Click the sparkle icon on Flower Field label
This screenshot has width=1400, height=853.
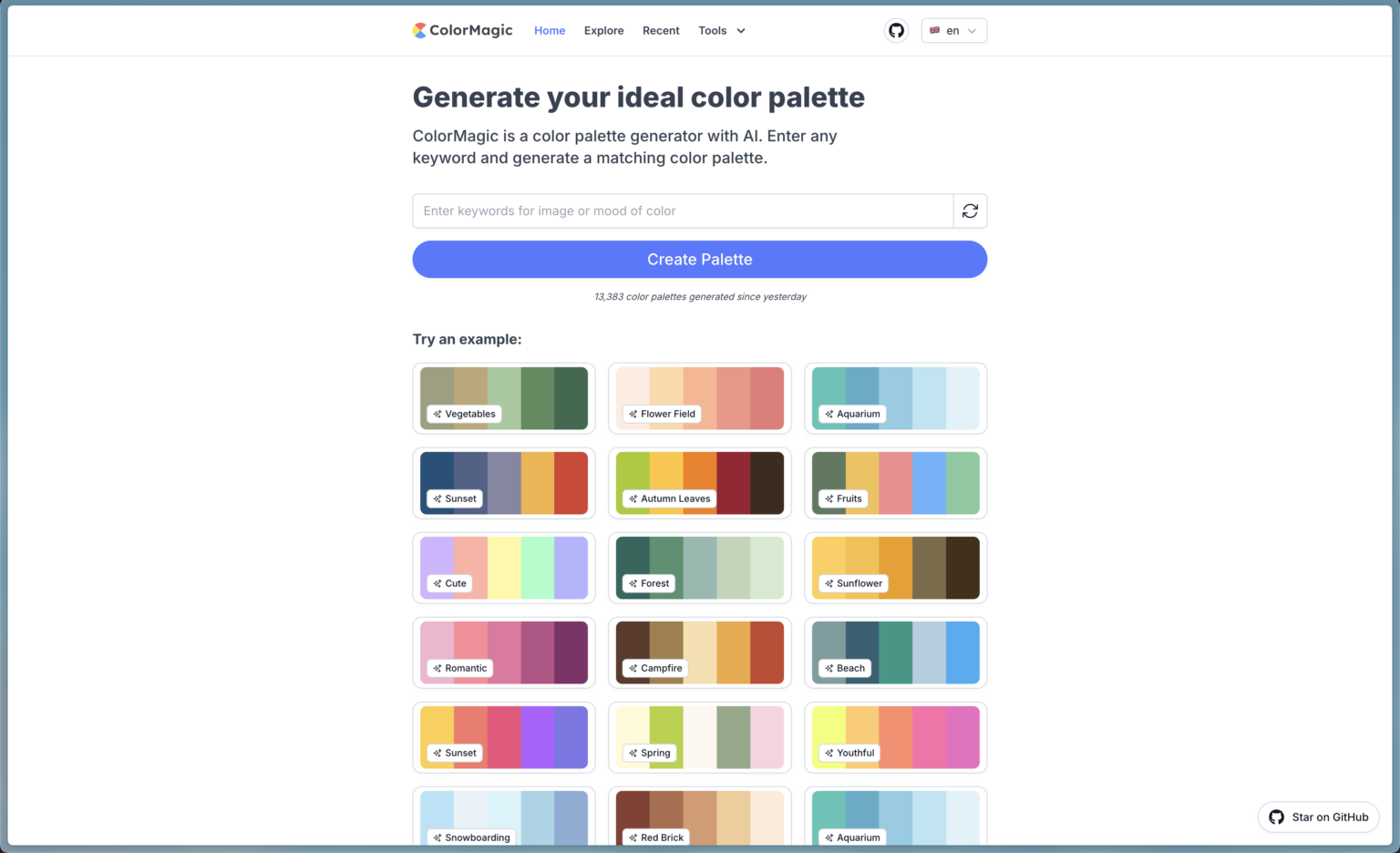pyautogui.click(x=633, y=414)
